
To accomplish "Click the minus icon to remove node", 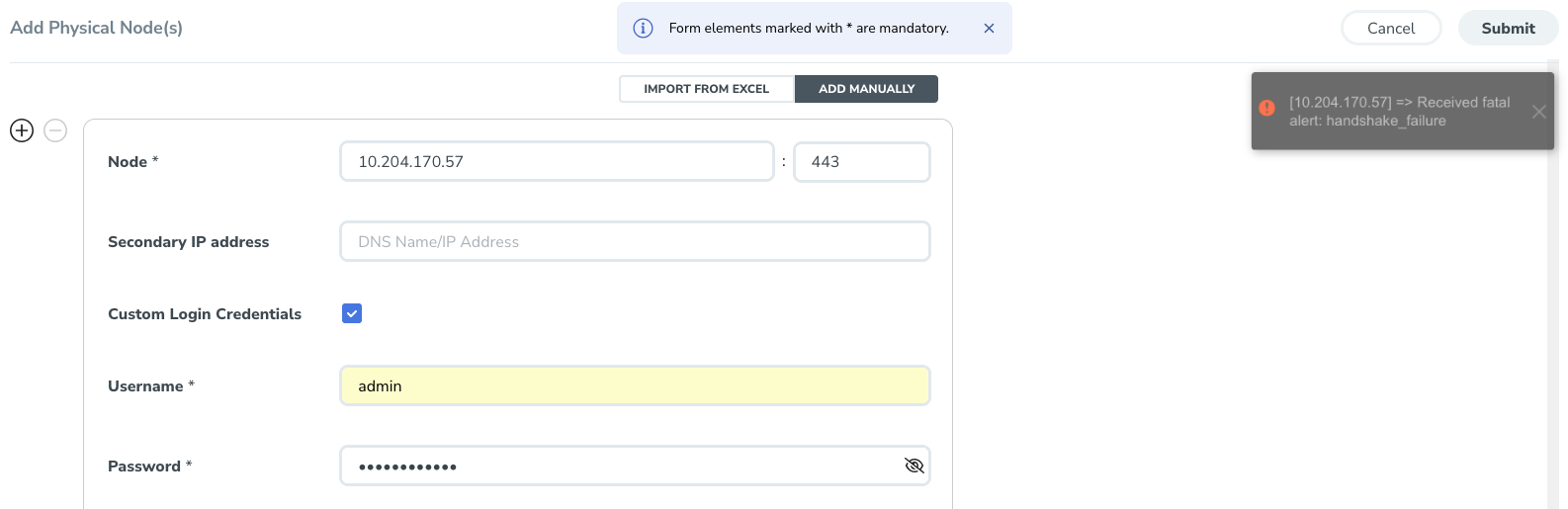I will point(55,130).
